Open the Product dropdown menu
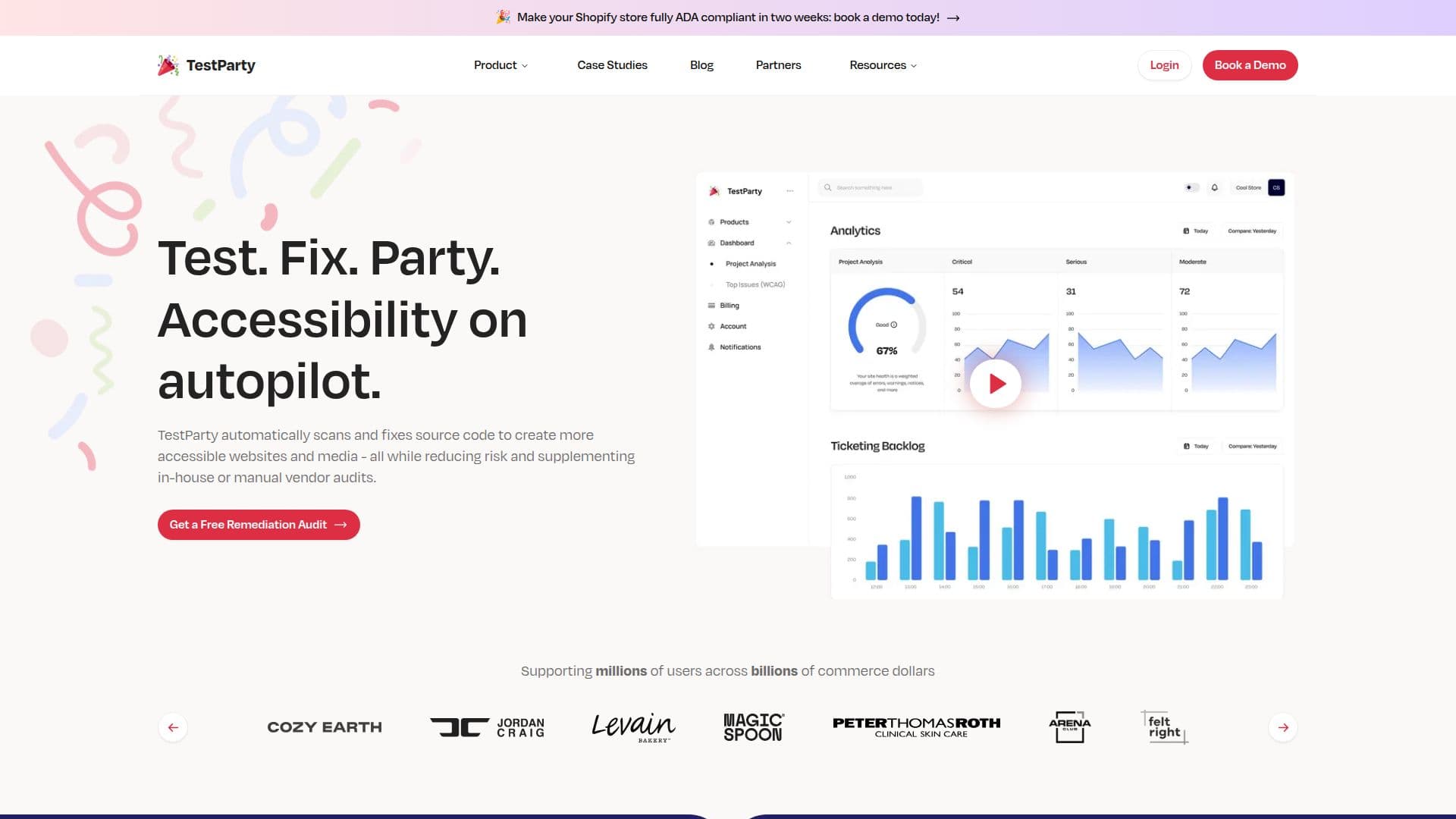The image size is (1456, 819). point(500,65)
